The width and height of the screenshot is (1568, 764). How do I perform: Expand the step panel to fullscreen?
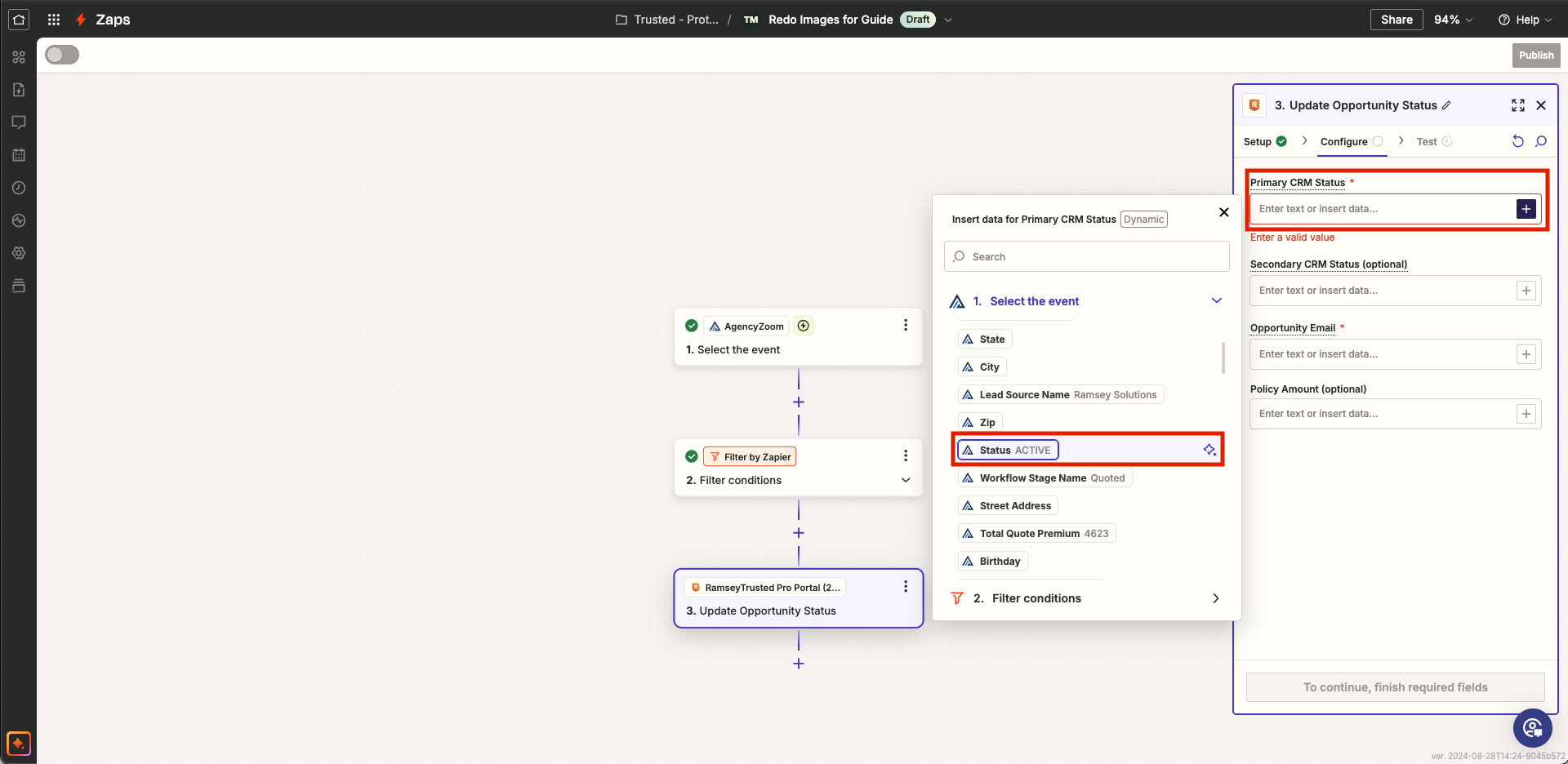1517,105
